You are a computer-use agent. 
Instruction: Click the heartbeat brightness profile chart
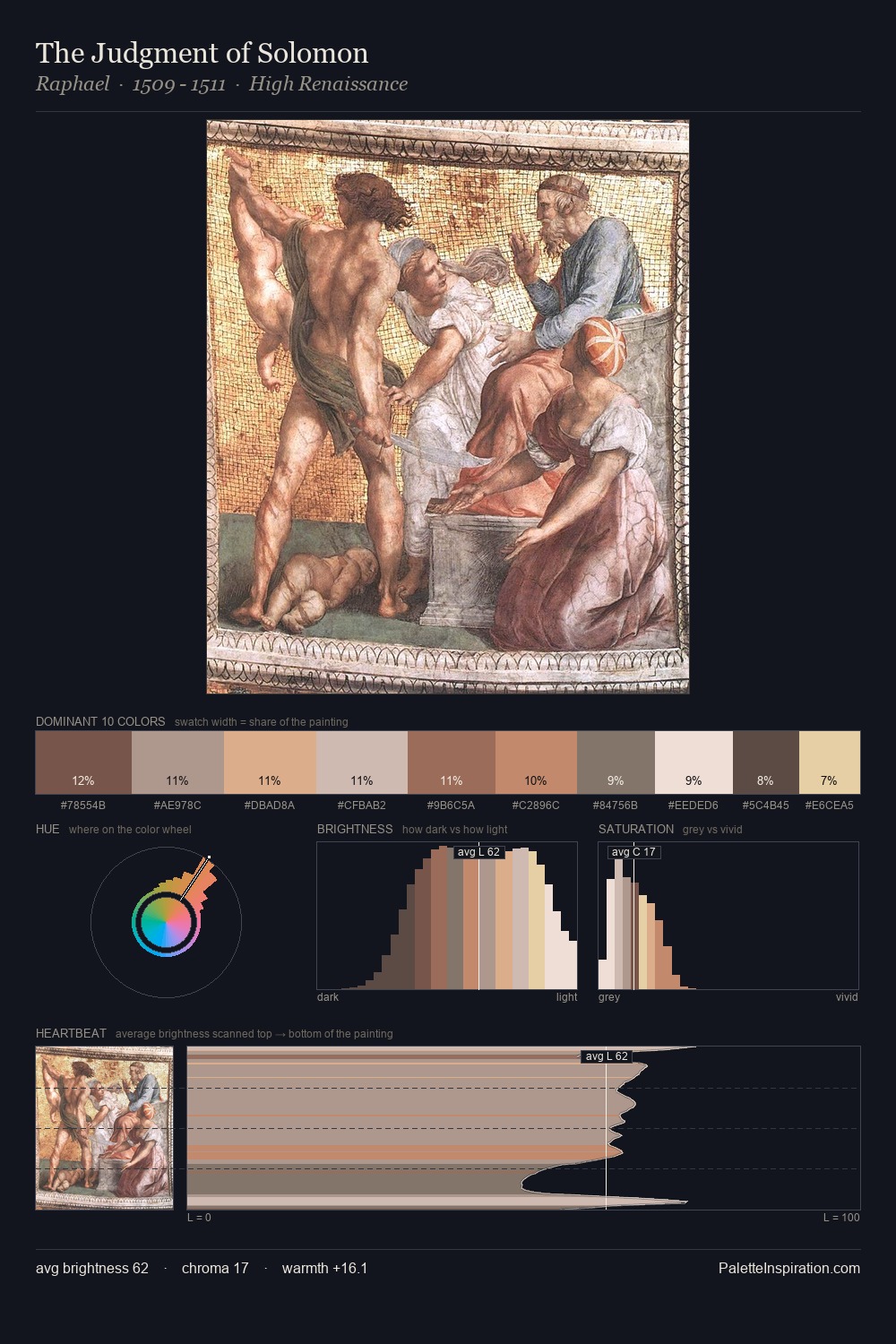click(523, 1128)
